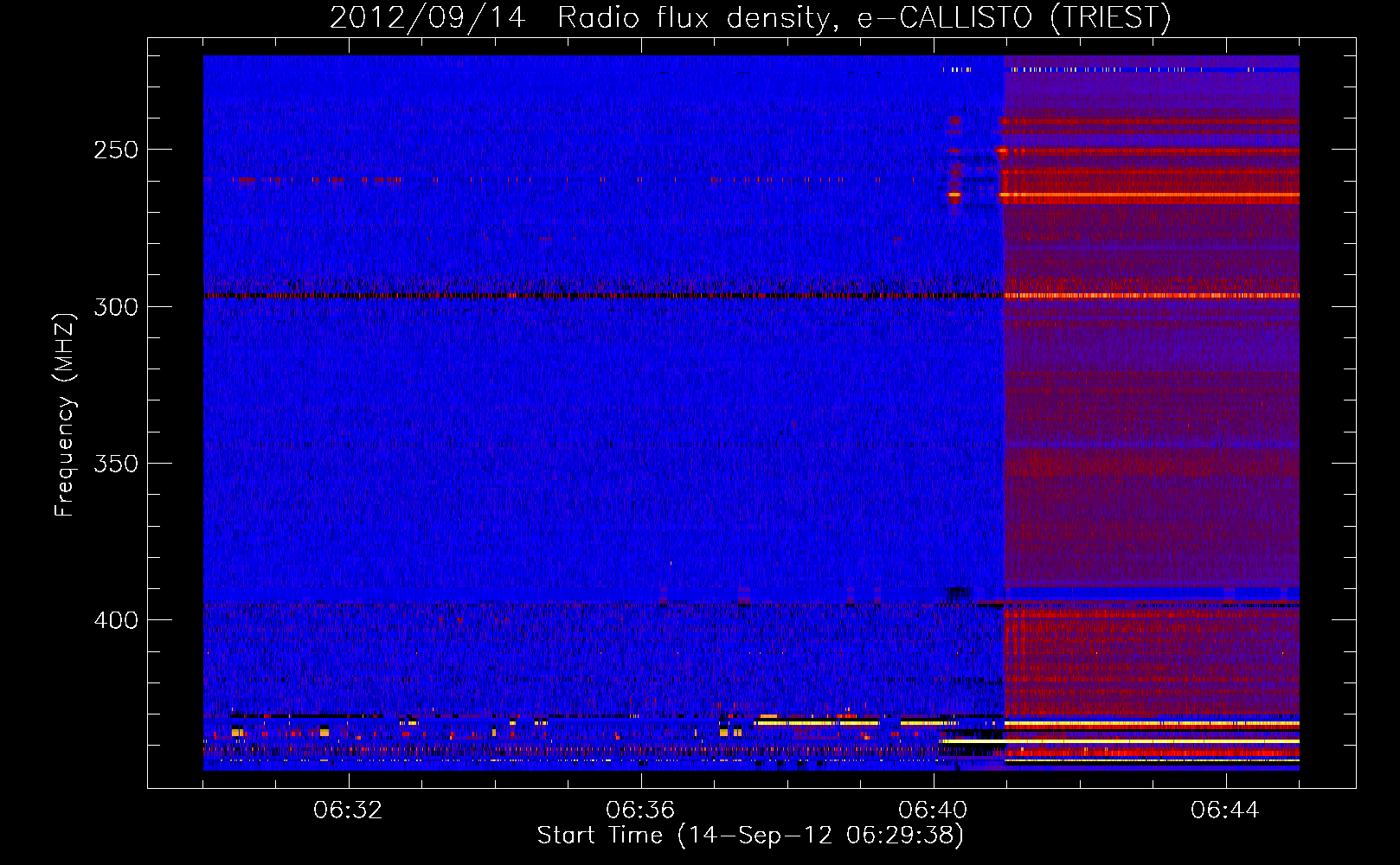The width and height of the screenshot is (1400, 865).
Task: Click the 300 frequency tick label
Action: (116, 307)
